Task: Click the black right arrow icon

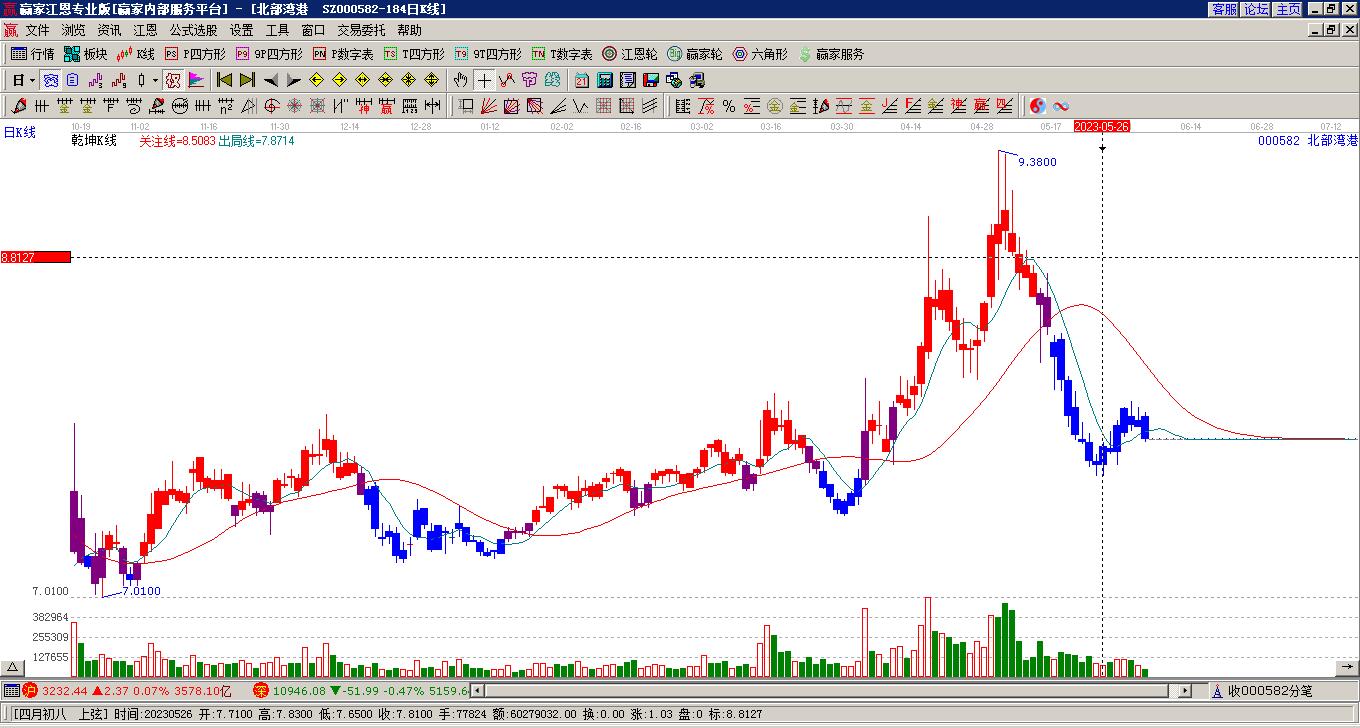Action: tap(293, 80)
